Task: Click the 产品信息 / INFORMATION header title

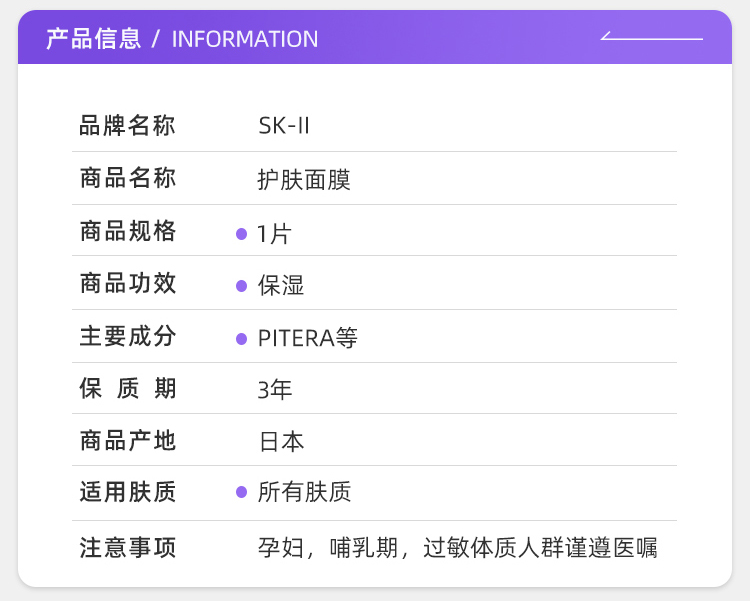Action: pos(182,39)
